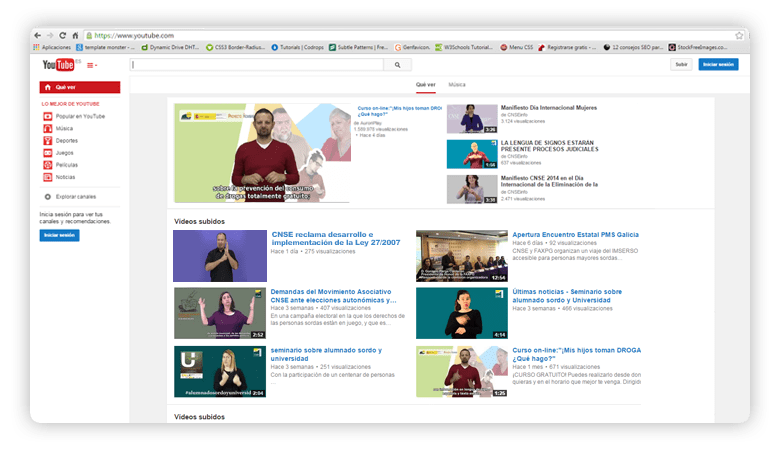The width and height of the screenshot is (780, 450).
Task: Open Noticias in the sidebar
Action: click(65, 177)
